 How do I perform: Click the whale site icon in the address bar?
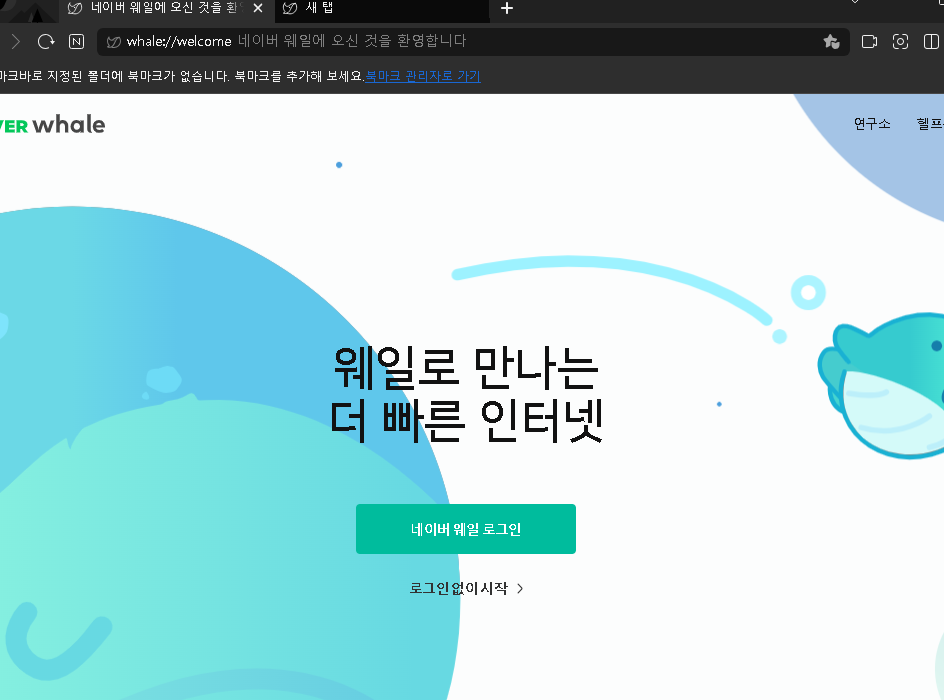pyautogui.click(x=113, y=42)
